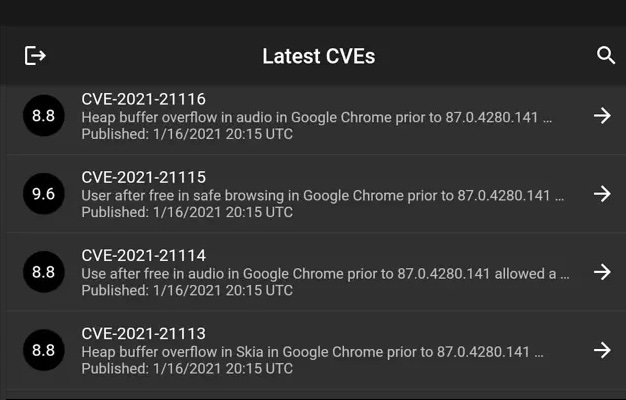The width and height of the screenshot is (626, 400).
Task: Select the CVE-2021-21114 title
Action: (x=143, y=255)
